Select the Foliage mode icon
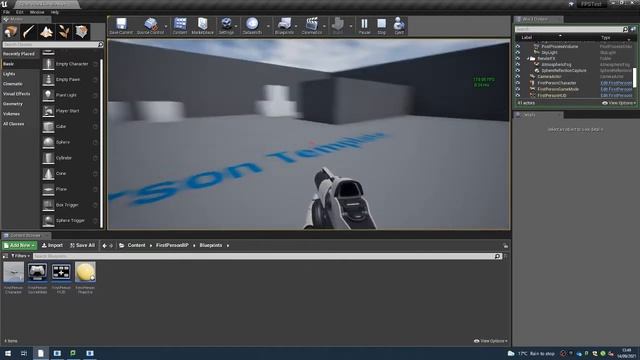The width and height of the screenshot is (640, 360). click(x=64, y=31)
